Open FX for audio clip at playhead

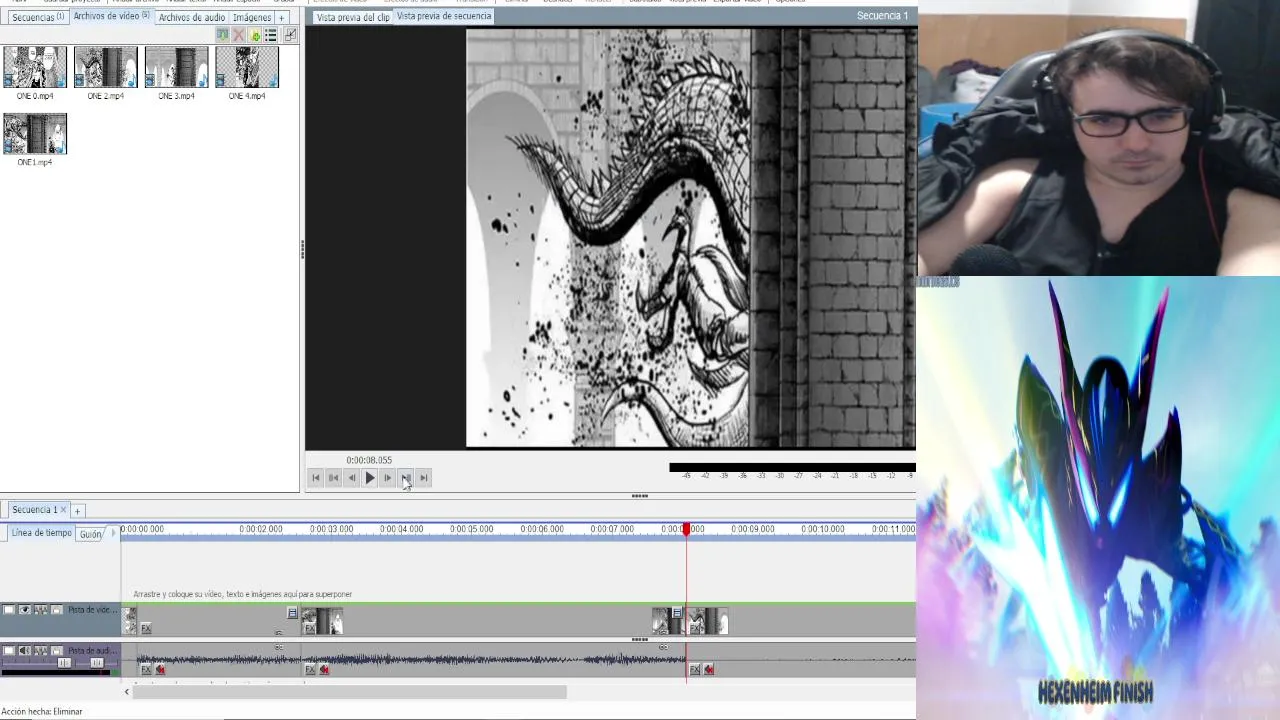(x=694, y=669)
